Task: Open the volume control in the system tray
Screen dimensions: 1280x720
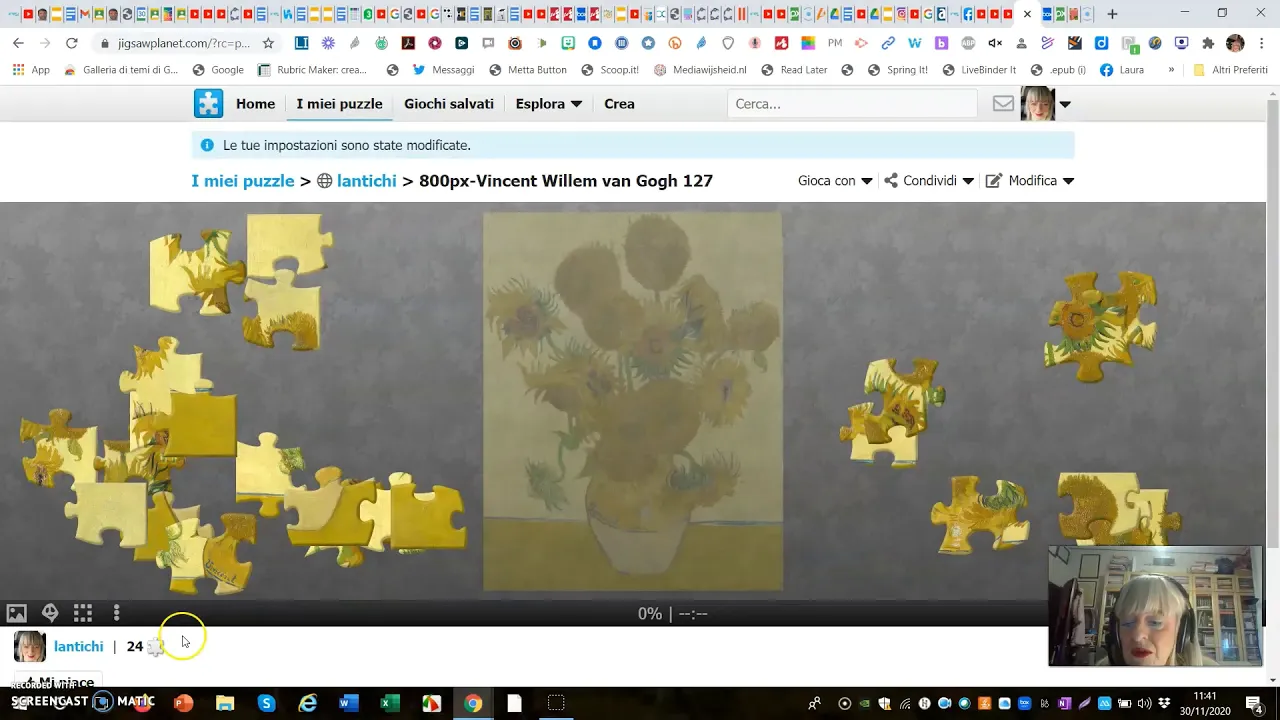Action: pyautogui.click(x=1145, y=703)
